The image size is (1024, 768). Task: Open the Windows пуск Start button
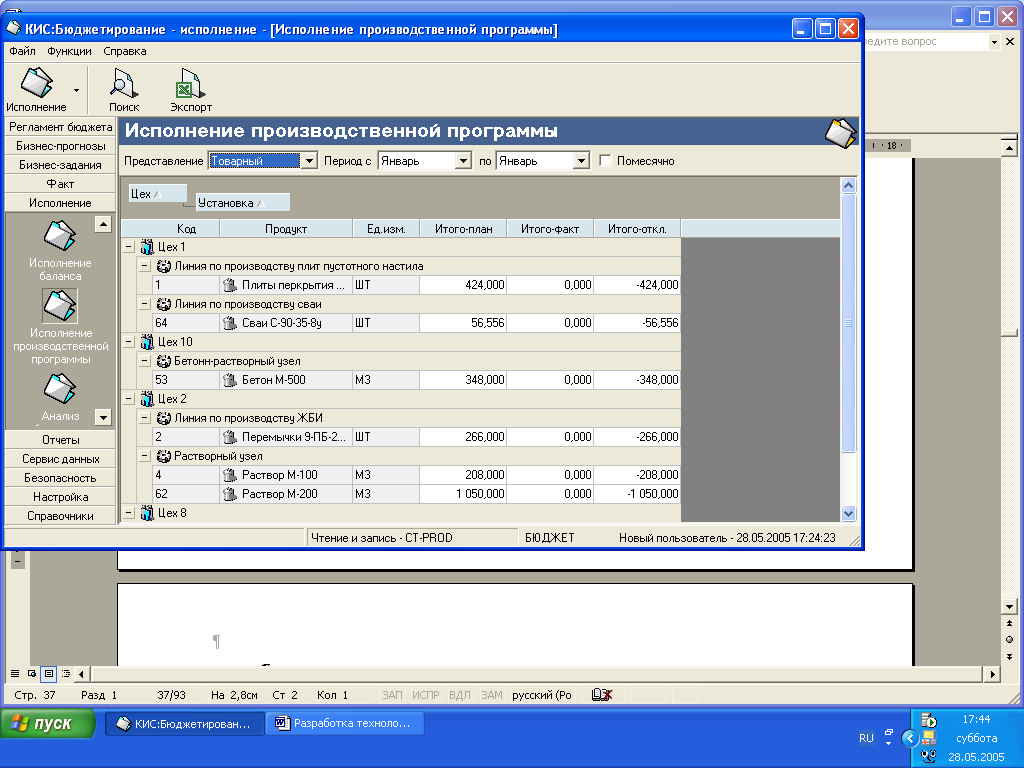coord(47,724)
